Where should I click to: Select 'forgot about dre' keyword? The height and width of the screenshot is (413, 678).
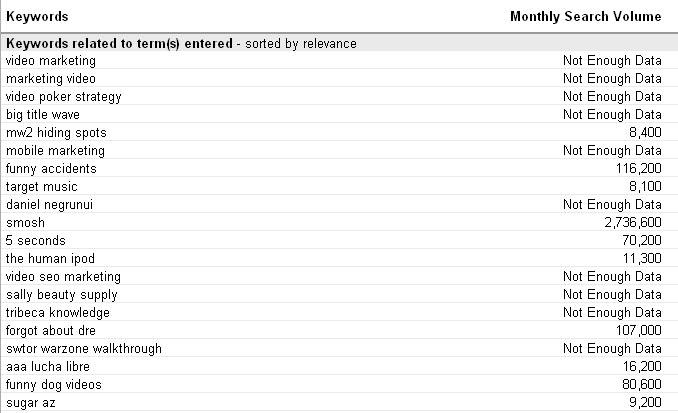[54, 330]
